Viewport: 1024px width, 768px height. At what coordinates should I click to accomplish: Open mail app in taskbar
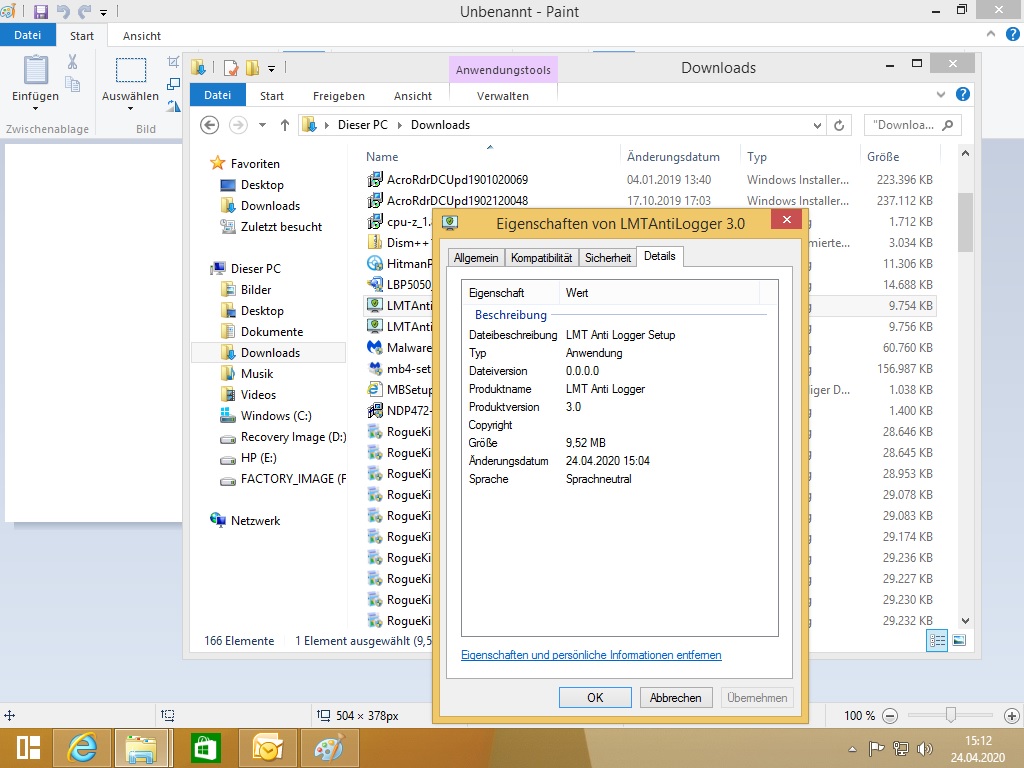(x=267, y=748)
